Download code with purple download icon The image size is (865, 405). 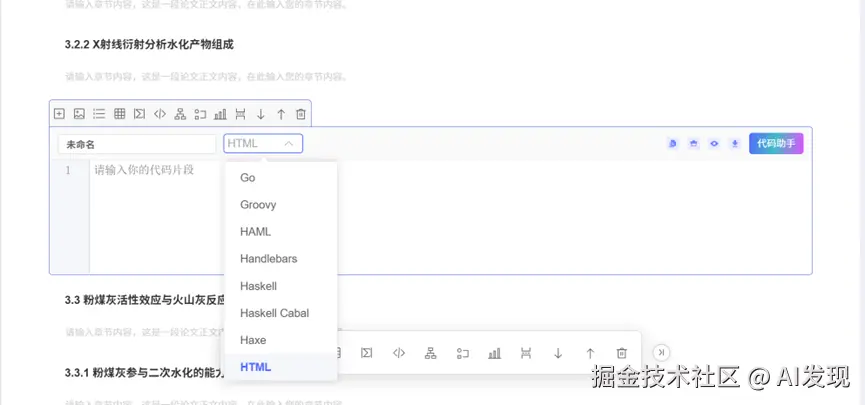[x=735, y=143]
